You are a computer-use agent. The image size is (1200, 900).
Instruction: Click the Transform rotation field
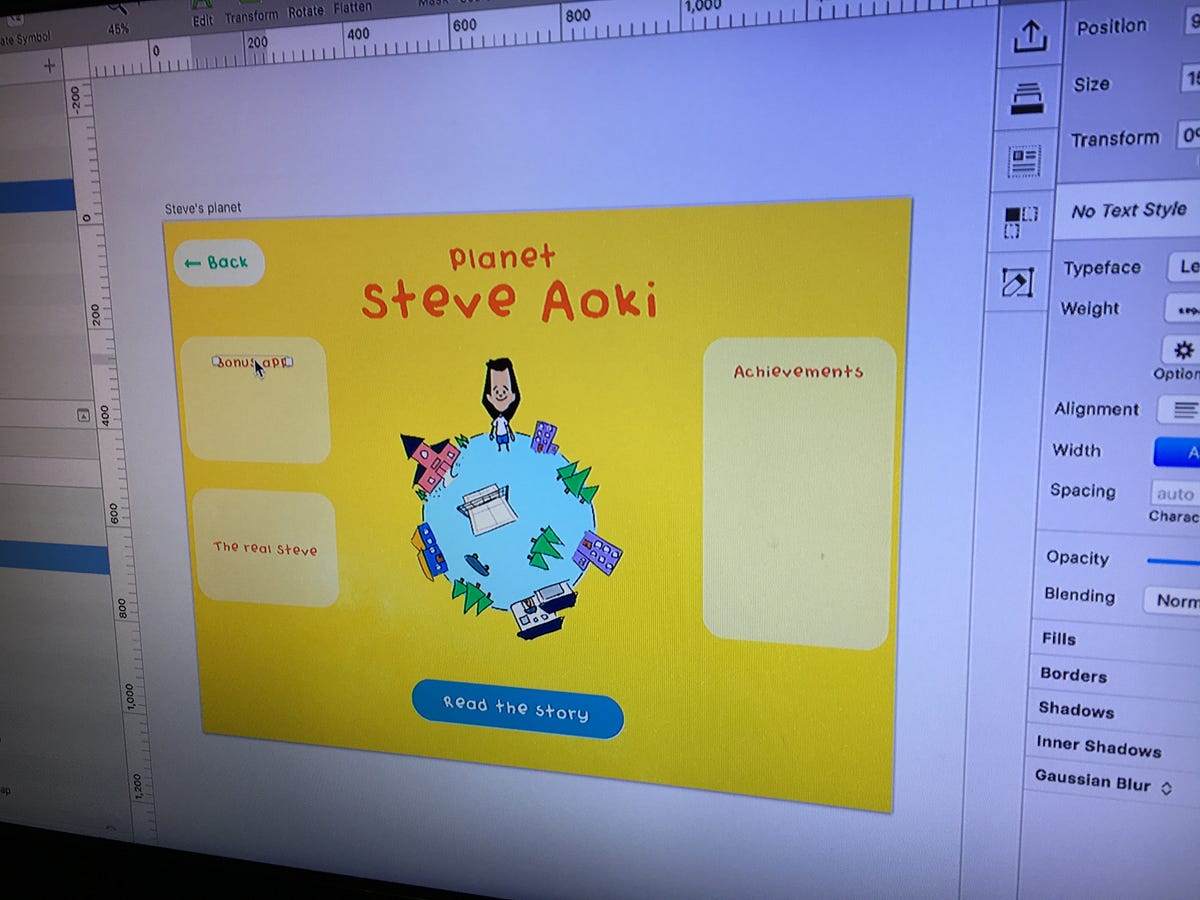[x=1189, y=136]
